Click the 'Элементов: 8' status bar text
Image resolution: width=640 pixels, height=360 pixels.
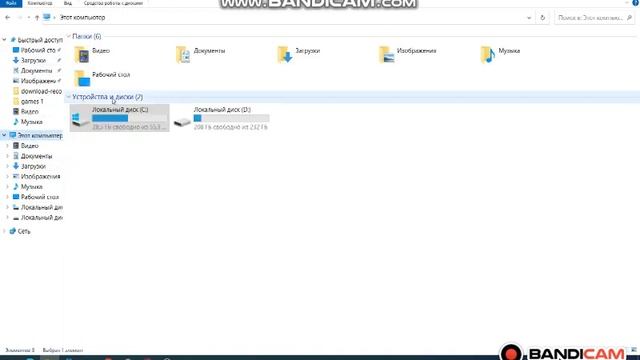tap(20, 350)
